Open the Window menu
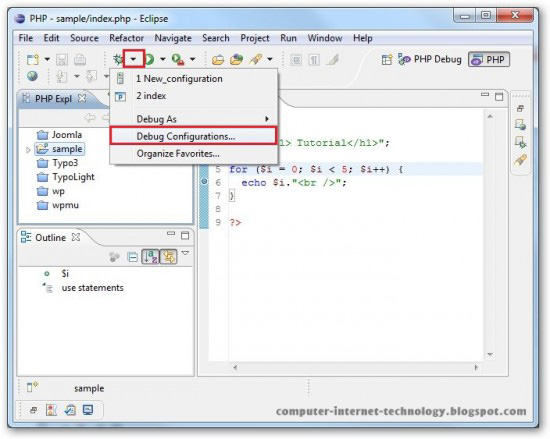Image resolution: width=550 pixels, height=439 pixels. coord(325,38)
